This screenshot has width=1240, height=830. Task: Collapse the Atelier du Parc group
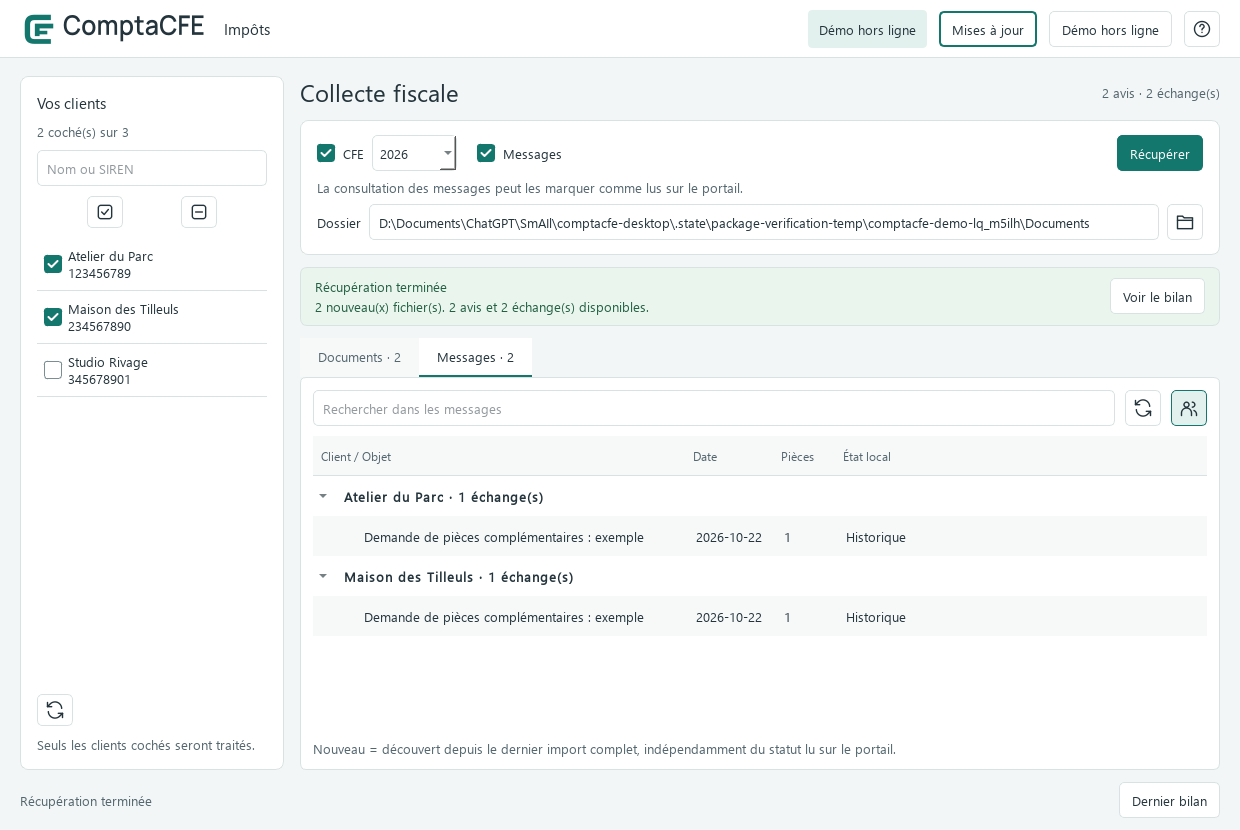point(323,496)
